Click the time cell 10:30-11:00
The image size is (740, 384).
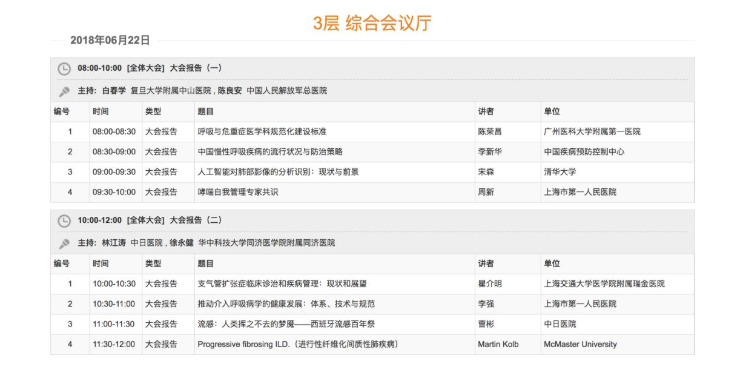114,304
